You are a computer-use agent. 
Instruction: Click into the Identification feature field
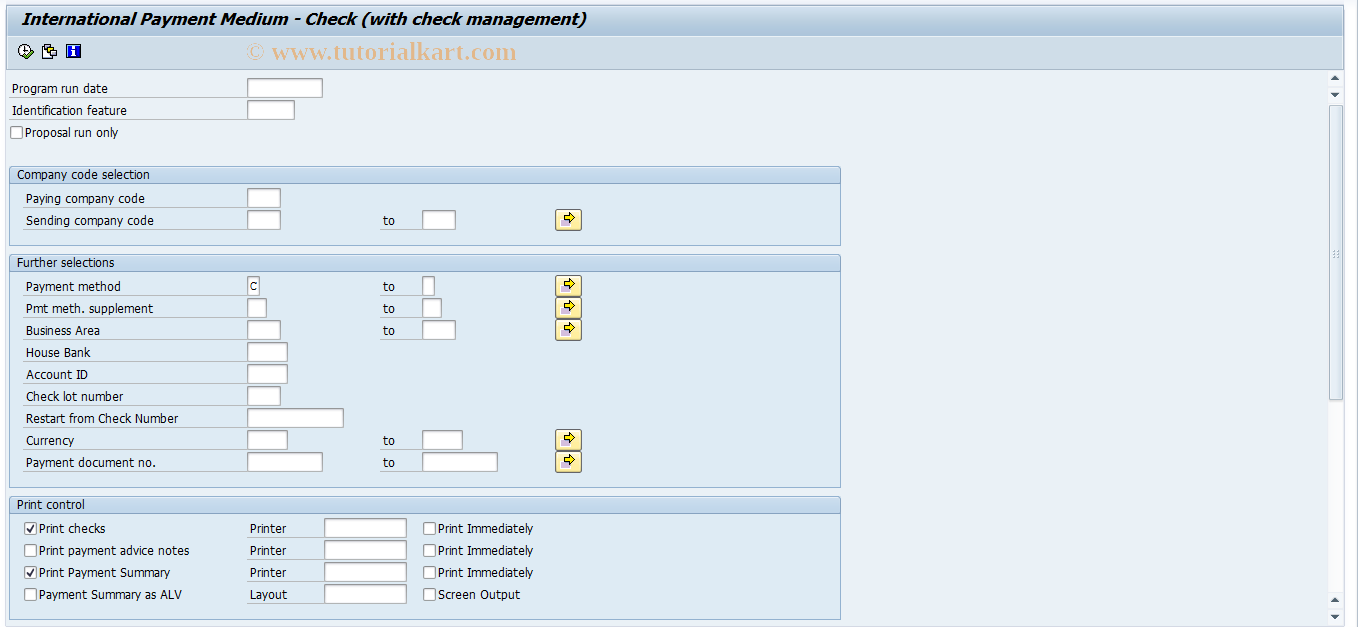[x=271, y=110]
